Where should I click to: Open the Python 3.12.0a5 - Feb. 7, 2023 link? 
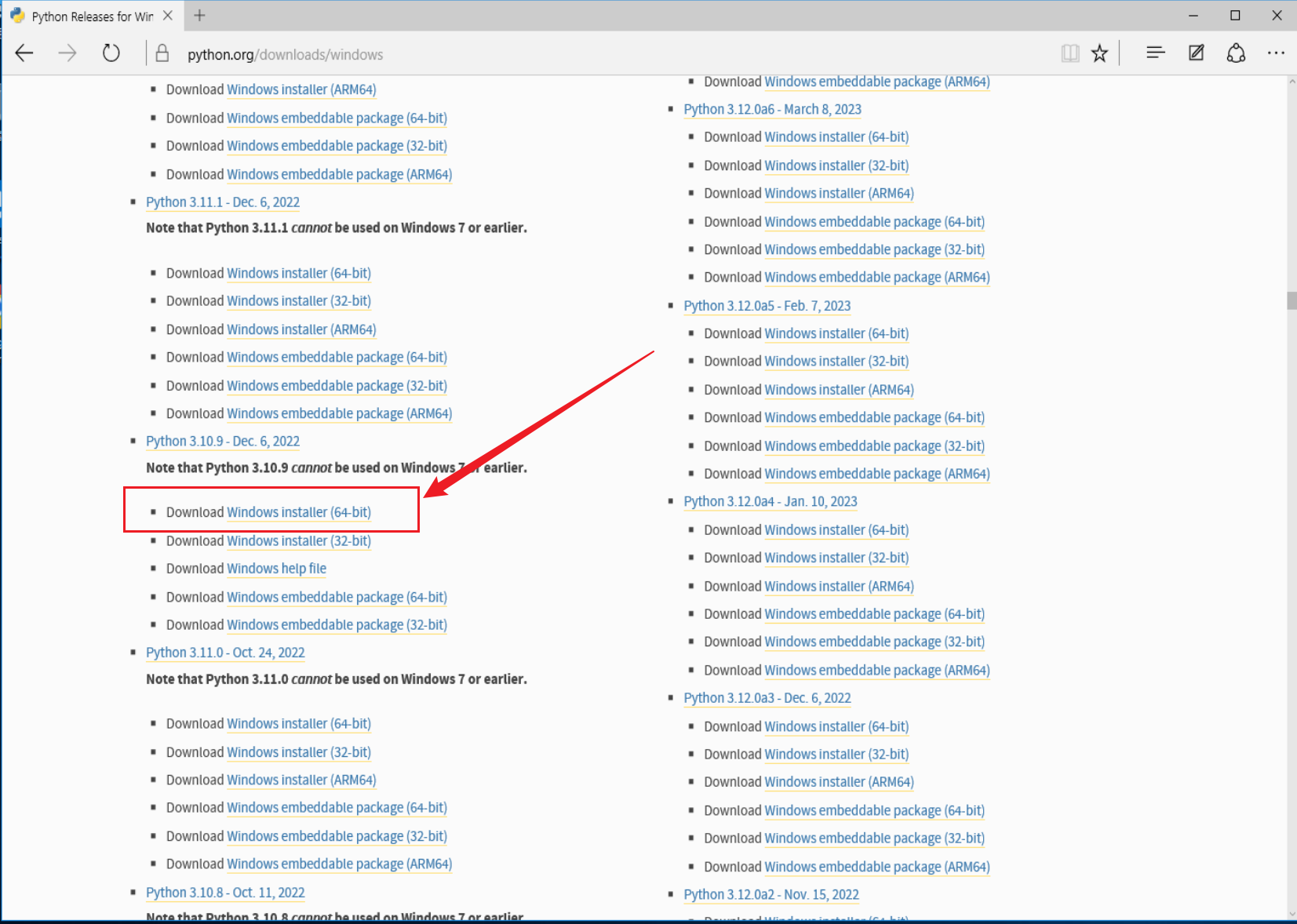coord(767,306)
